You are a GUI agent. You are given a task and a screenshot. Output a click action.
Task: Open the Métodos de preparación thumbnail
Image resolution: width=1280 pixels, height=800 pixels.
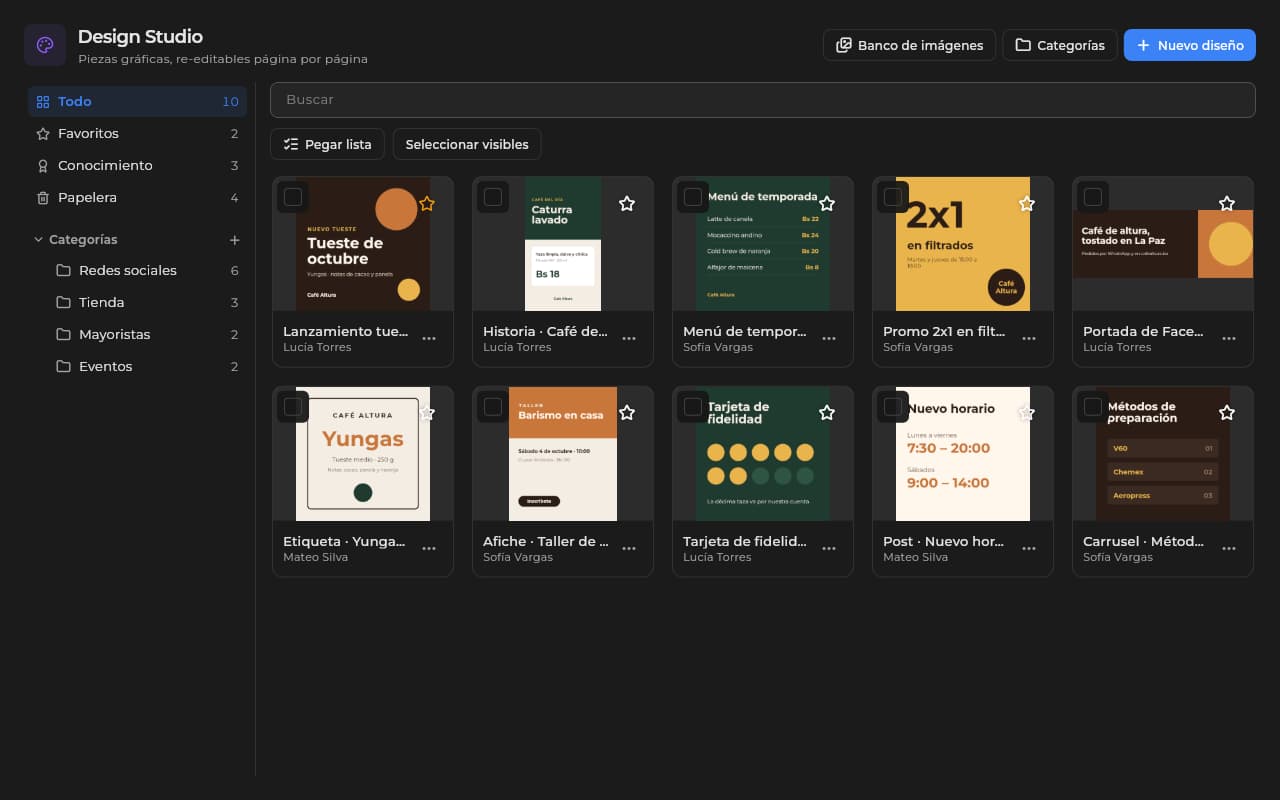coord(1163,454)
